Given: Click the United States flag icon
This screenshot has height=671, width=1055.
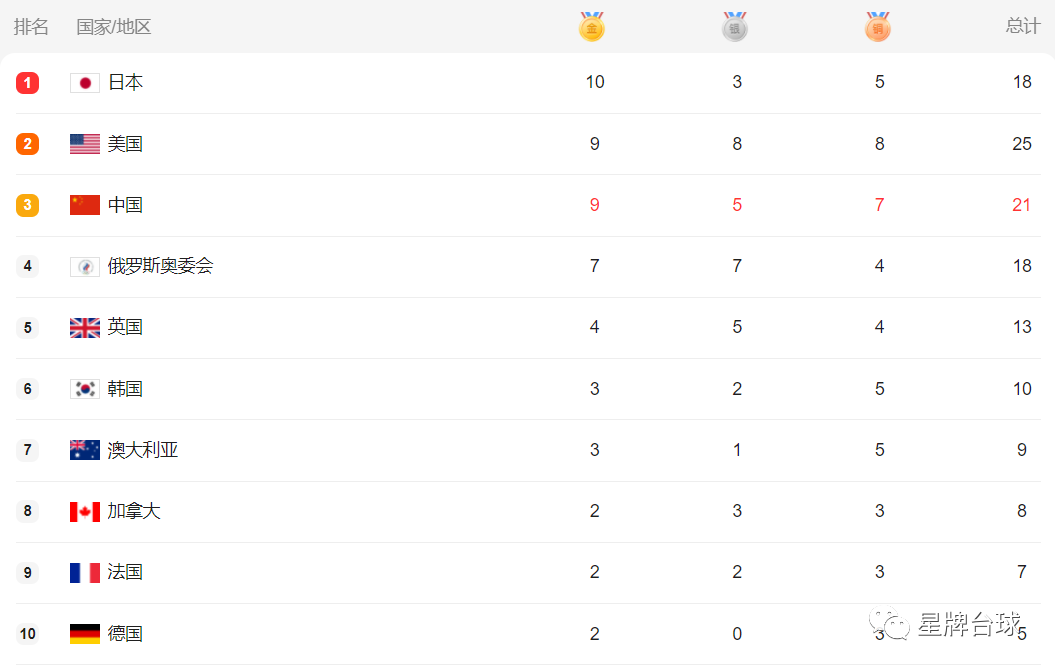Looking at the screenshot, I should coord(85,144).
